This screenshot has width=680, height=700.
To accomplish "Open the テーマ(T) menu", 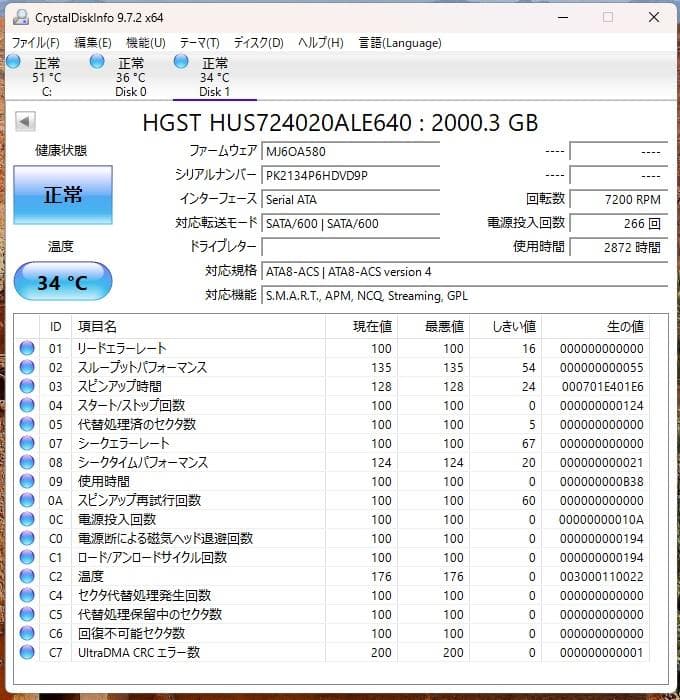I will tap(200, 43).
